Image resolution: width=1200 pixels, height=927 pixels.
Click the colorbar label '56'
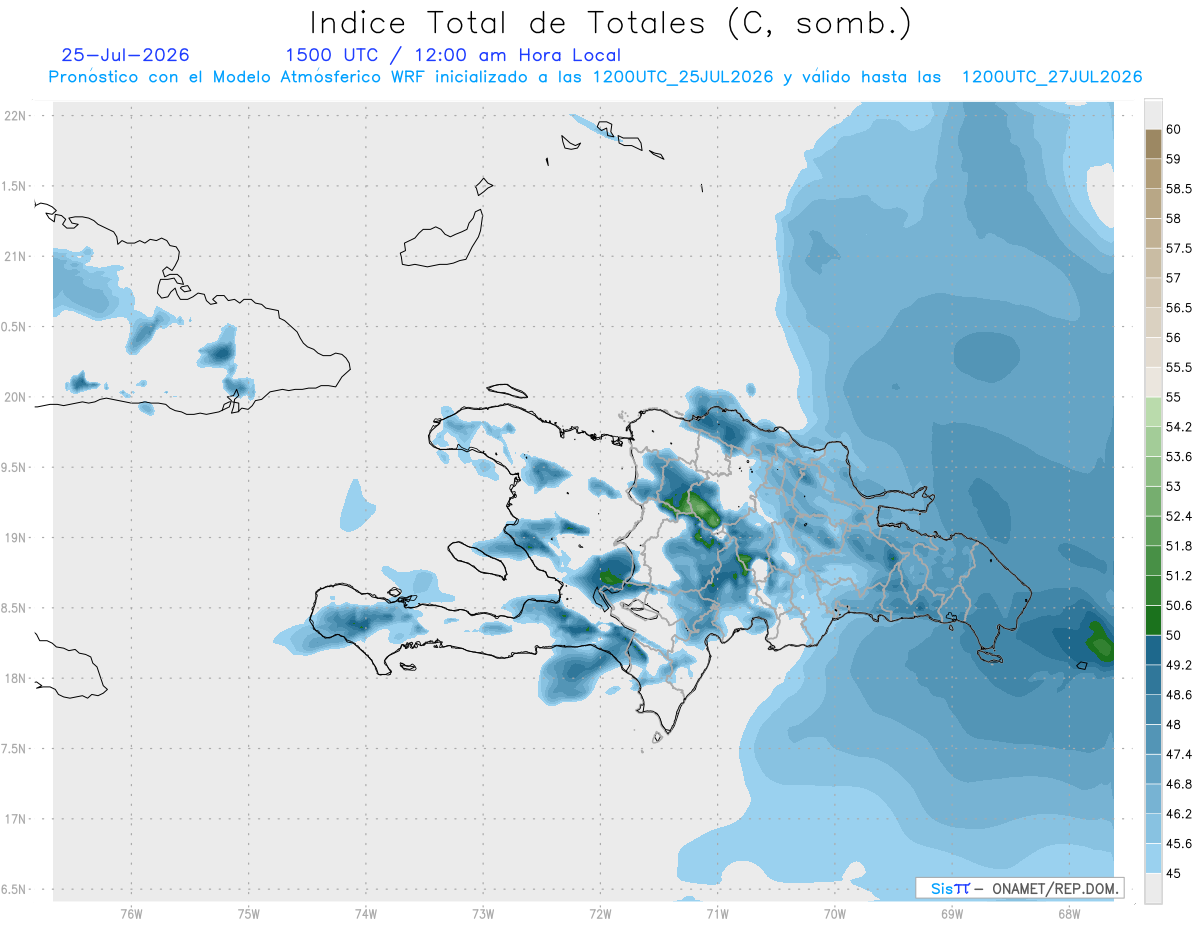point(1174,338)
